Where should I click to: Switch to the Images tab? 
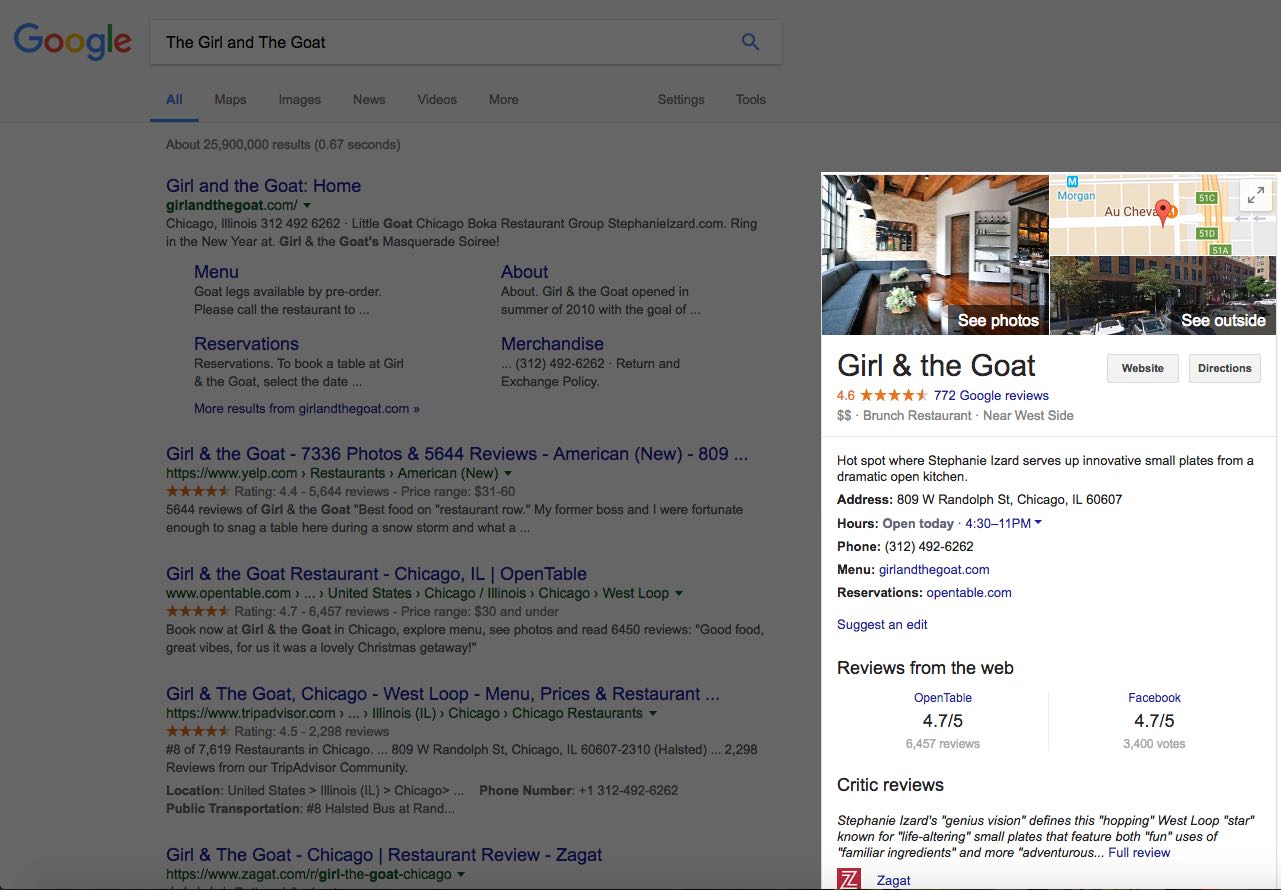(x=300, y=99)
